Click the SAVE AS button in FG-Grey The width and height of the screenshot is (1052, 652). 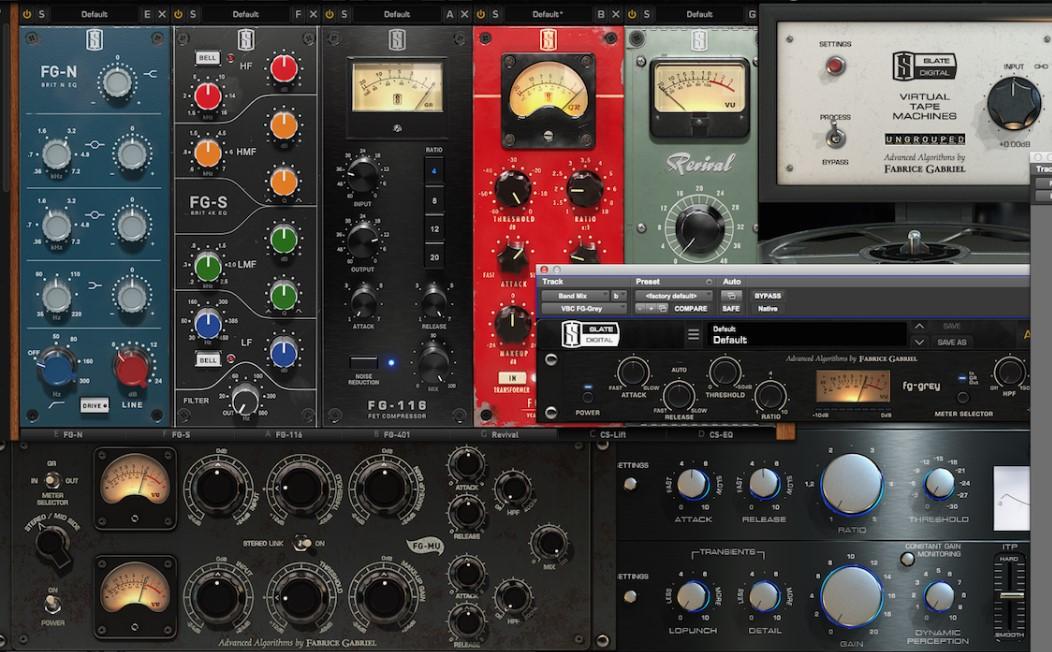click(951, 342)
